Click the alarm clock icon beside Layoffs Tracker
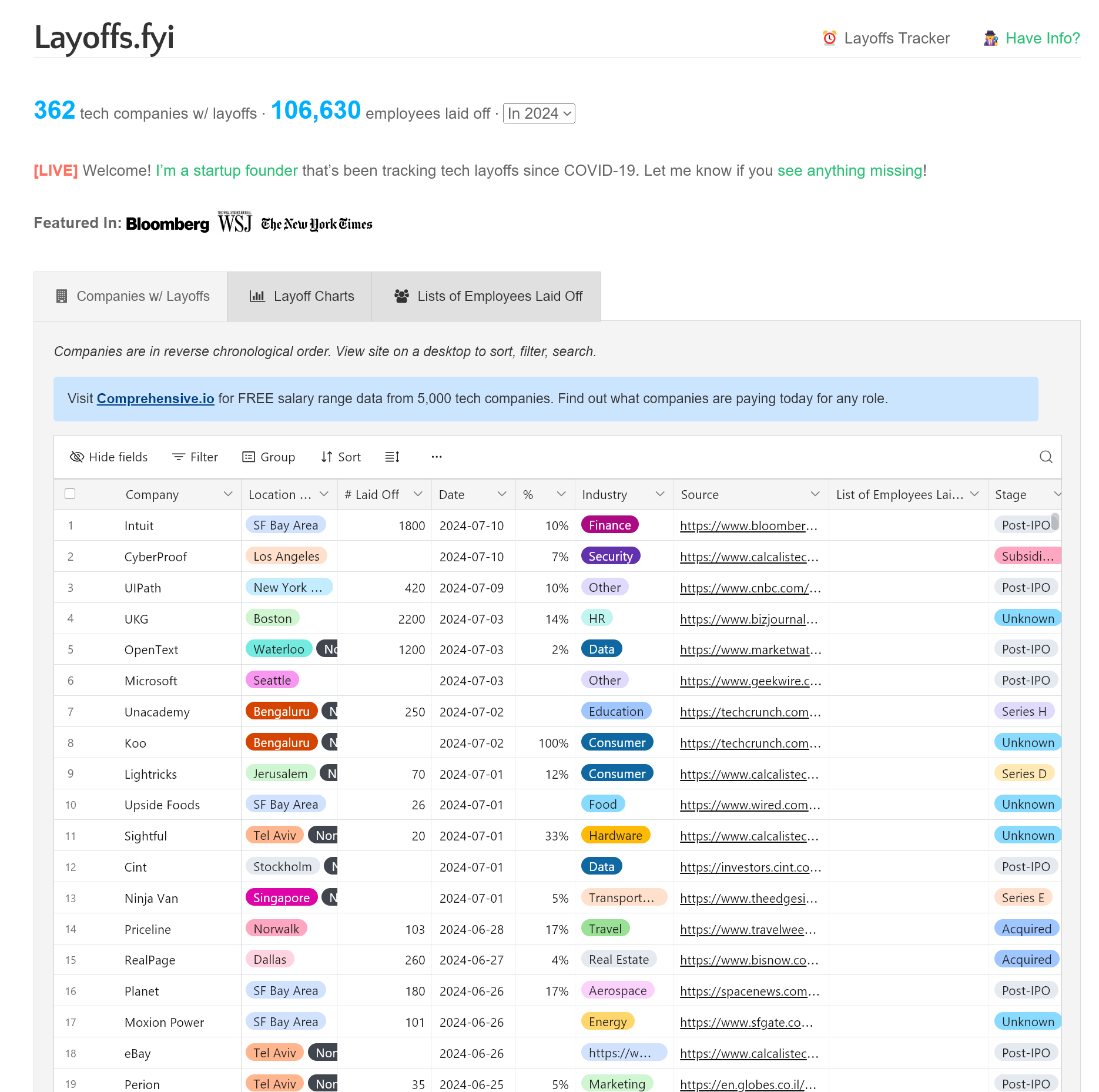Screen dimensions: 1099x1092 pos(829,38)
